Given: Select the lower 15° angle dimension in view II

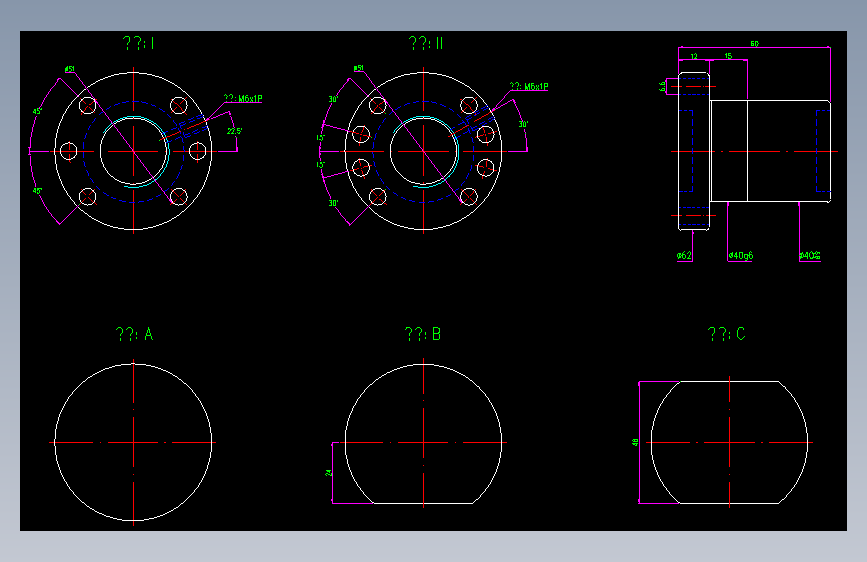Looking at the screenshot, I should coord(321,165).
